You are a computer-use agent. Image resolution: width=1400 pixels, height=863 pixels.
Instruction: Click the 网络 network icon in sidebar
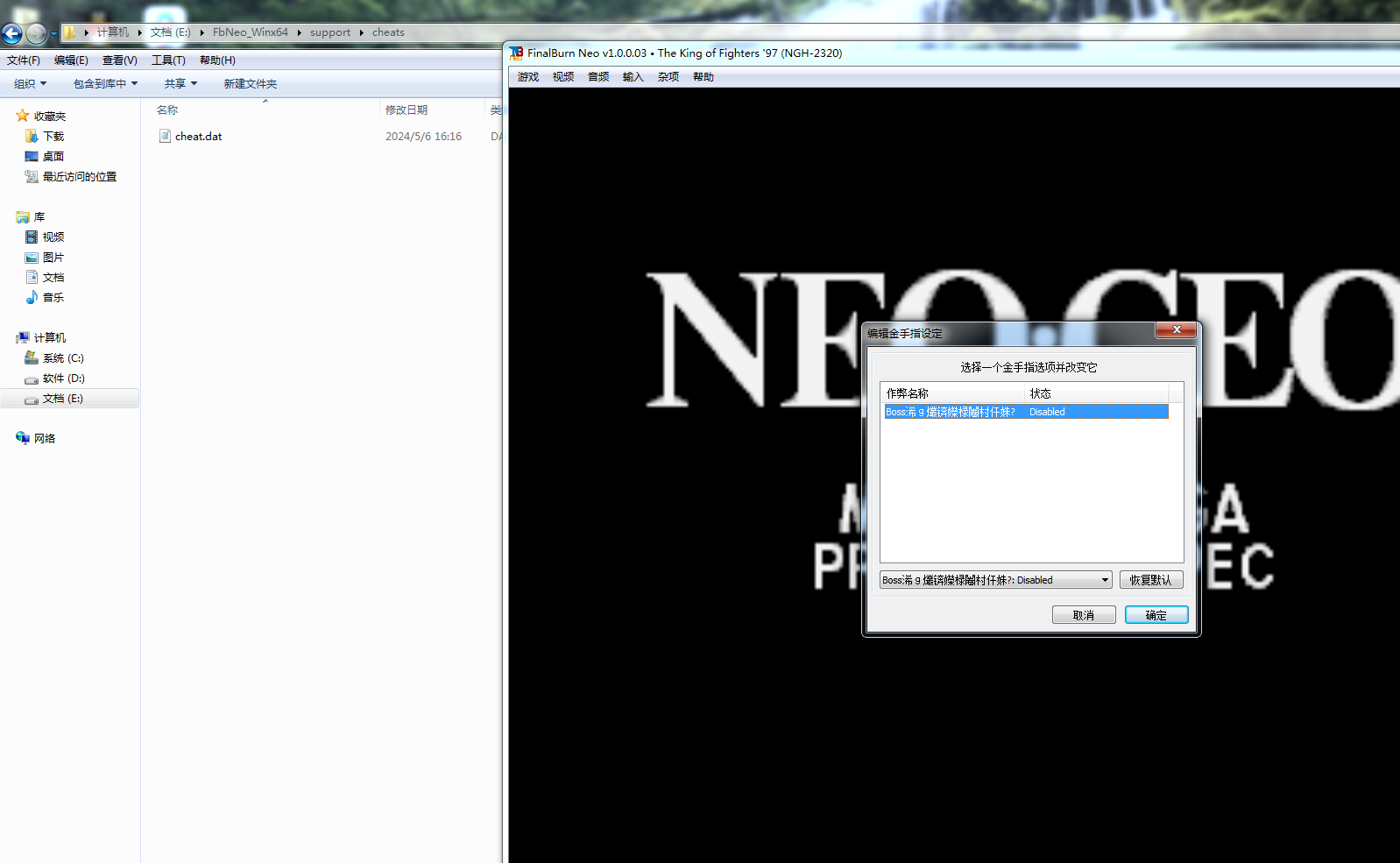click(23, 439)
